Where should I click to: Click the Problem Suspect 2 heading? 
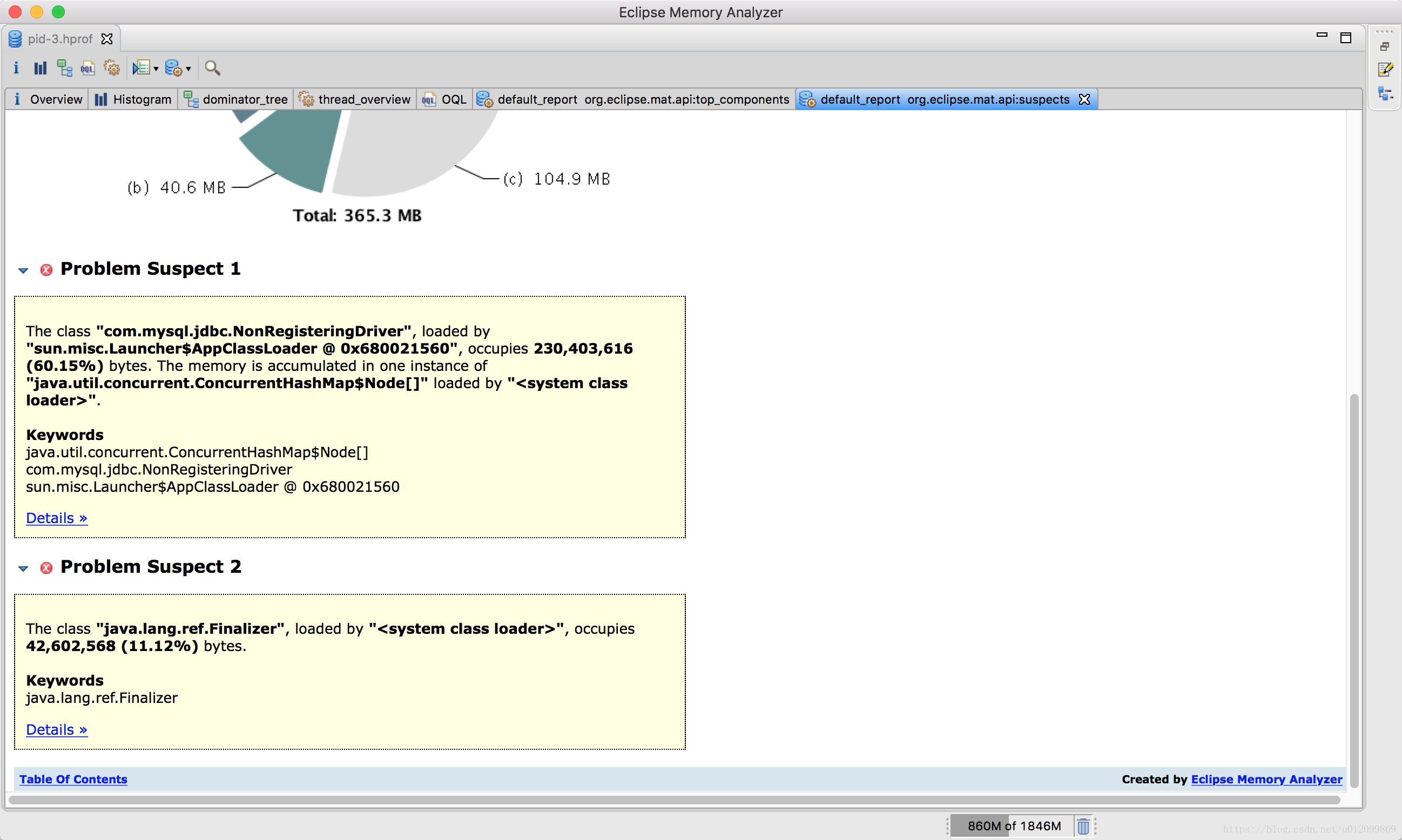pyautogui.click(x=151, y=566)
